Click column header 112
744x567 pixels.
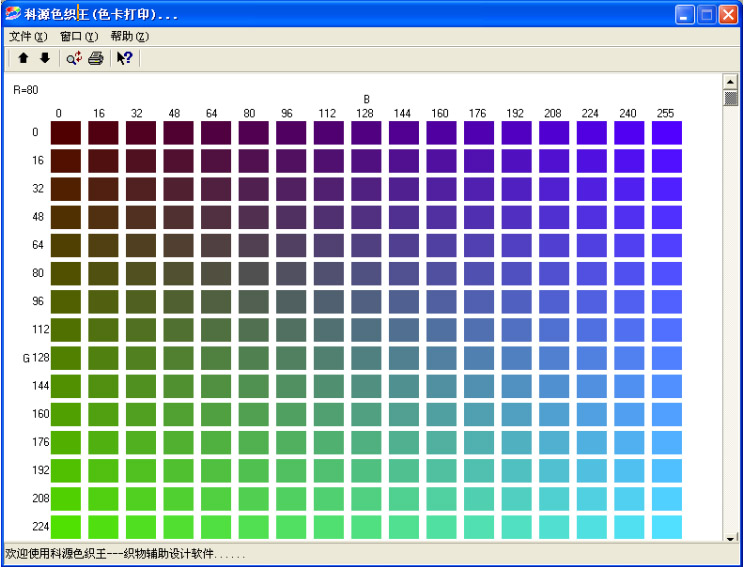tap(327, 113)
